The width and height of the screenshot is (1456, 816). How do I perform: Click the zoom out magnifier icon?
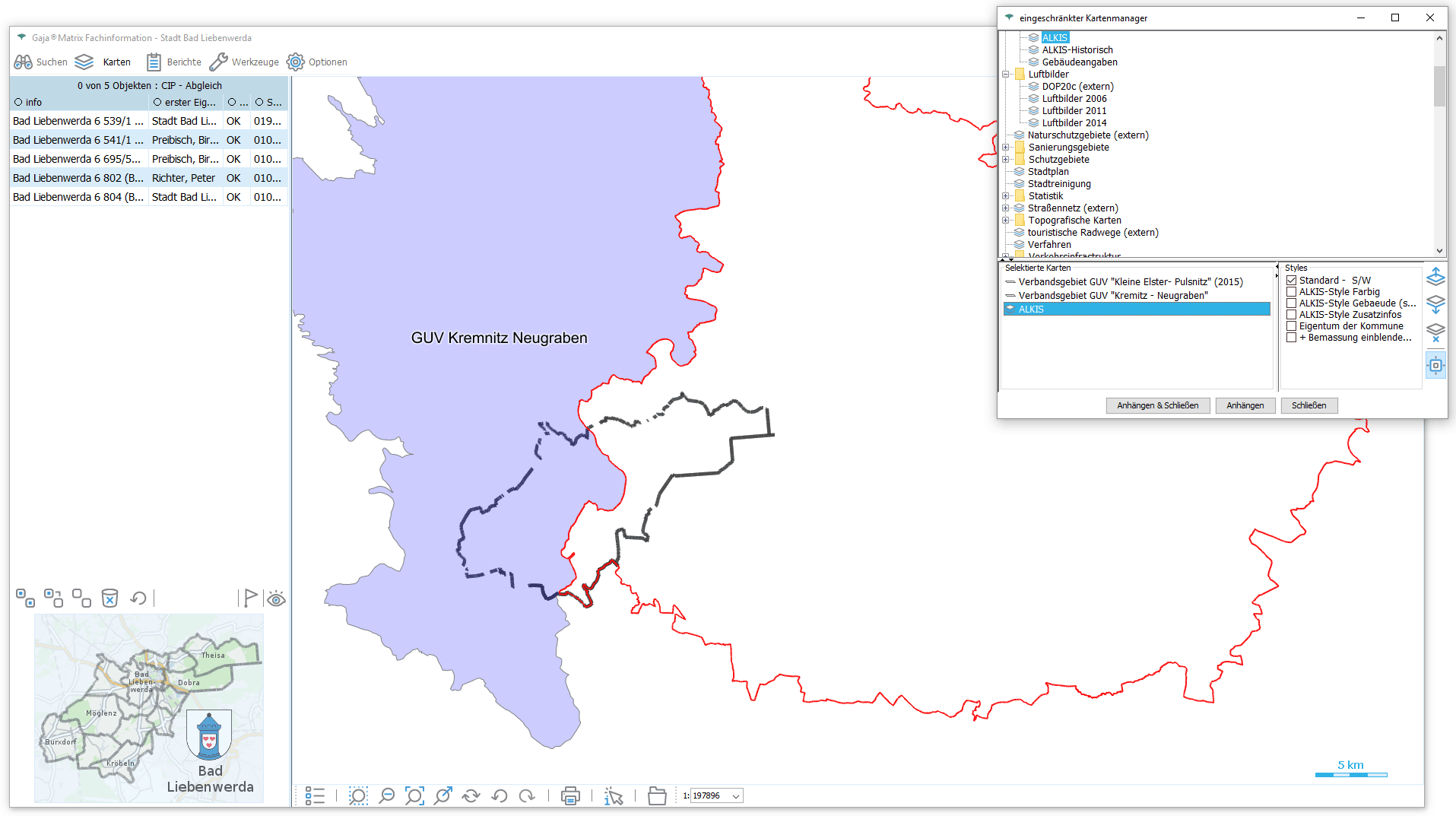386,796
